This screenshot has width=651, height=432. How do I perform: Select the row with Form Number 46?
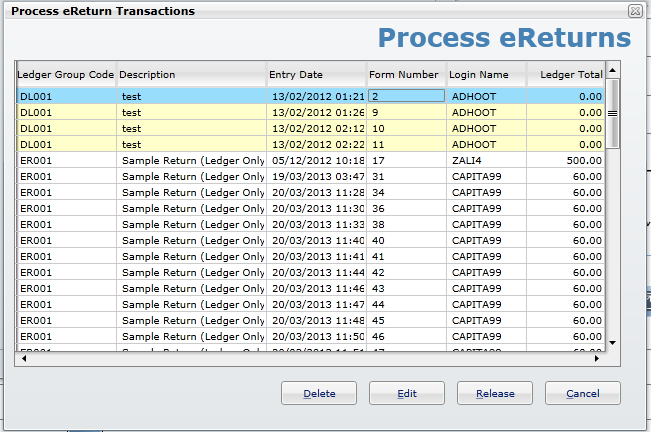click(x=311, y=336)
